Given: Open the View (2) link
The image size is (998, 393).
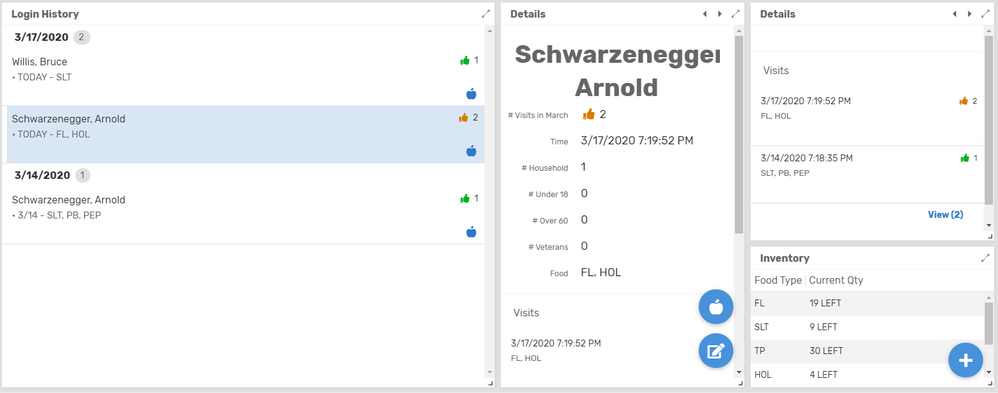Looking at the screenshot, I should point(945,215).
